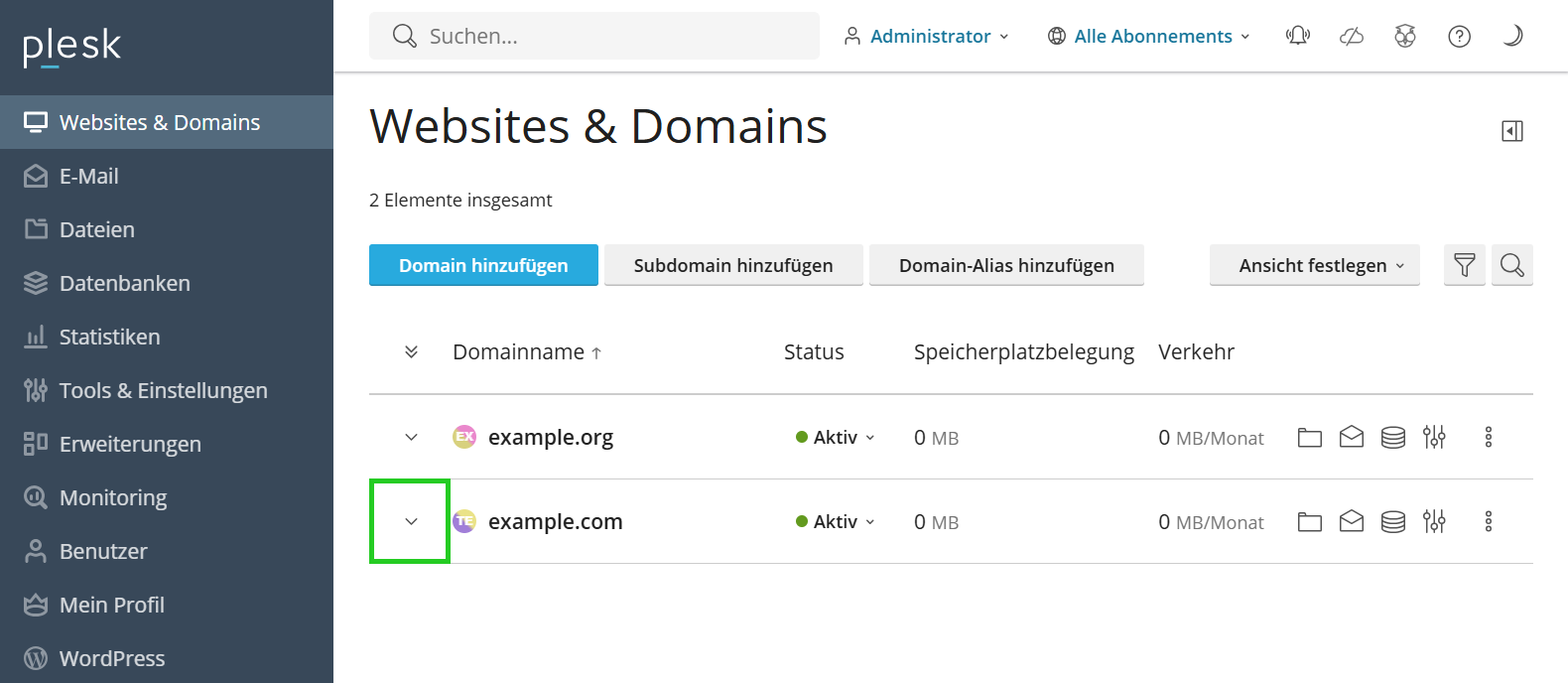
Task: Click 0 MB/Monat traffic for example.org
Action: pyautogui.click(x=1211, y=438)
